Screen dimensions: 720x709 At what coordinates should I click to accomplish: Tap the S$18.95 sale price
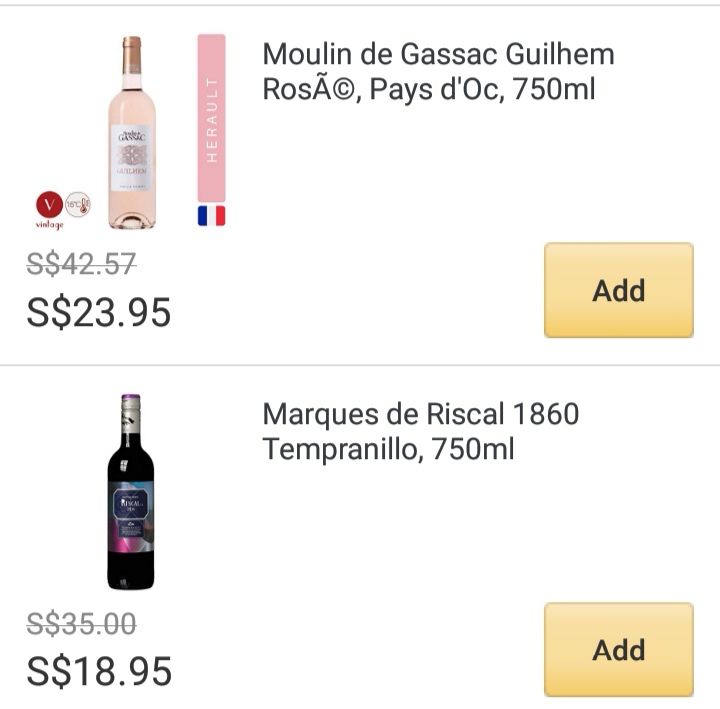pyautogui.click(x=99, y=672)
